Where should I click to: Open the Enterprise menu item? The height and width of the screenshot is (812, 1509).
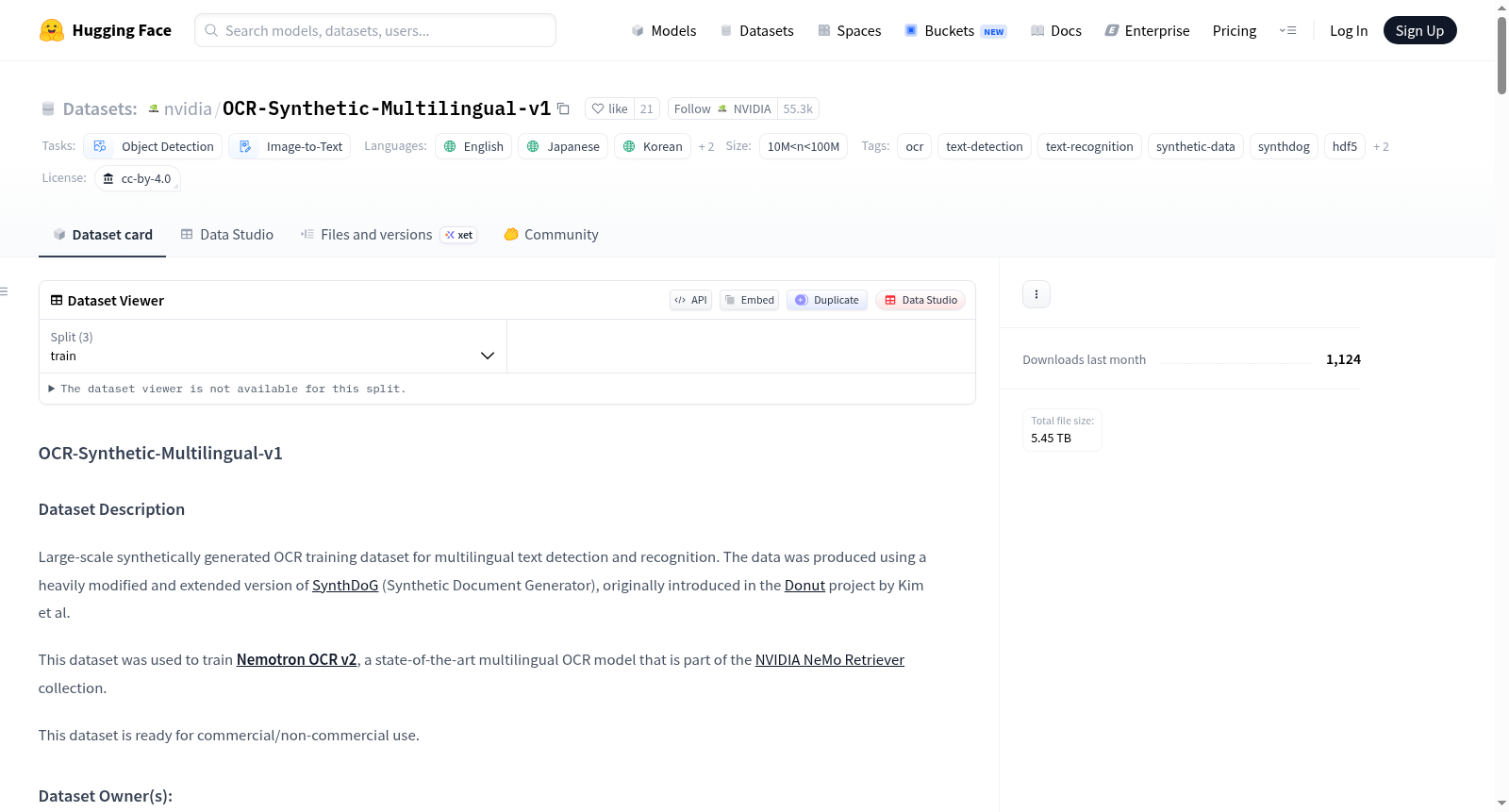point(1148,30)
